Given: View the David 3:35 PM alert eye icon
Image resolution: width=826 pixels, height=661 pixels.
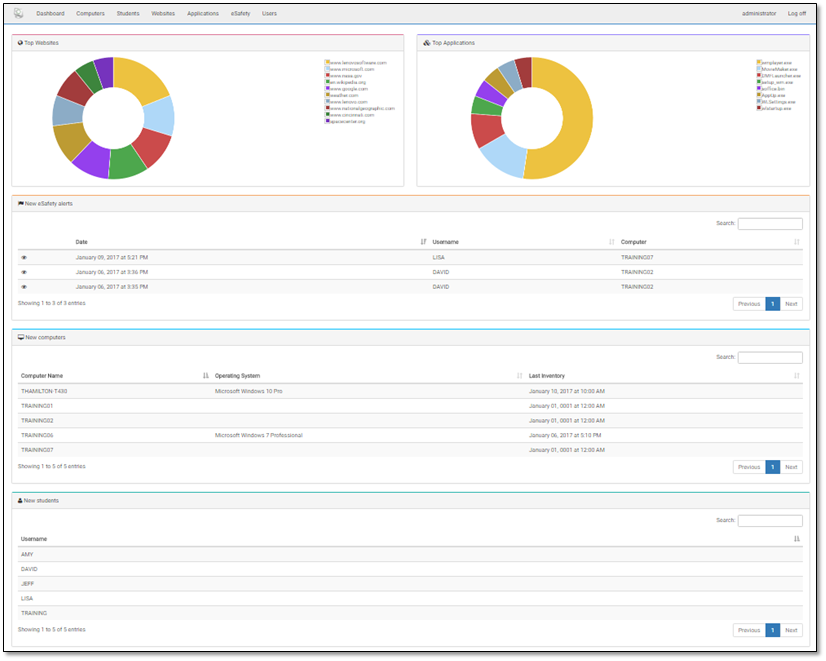Looking at the screenshot, I should (x=24, y=286).
